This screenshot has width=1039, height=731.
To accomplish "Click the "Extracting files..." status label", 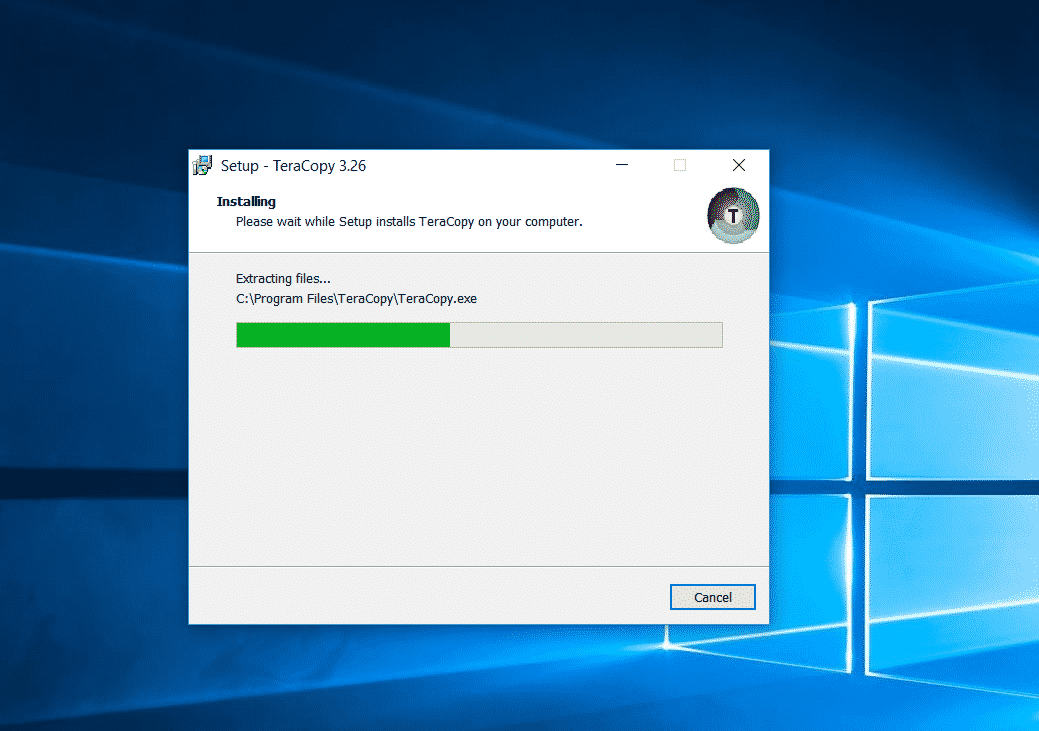I will [283, 279].
